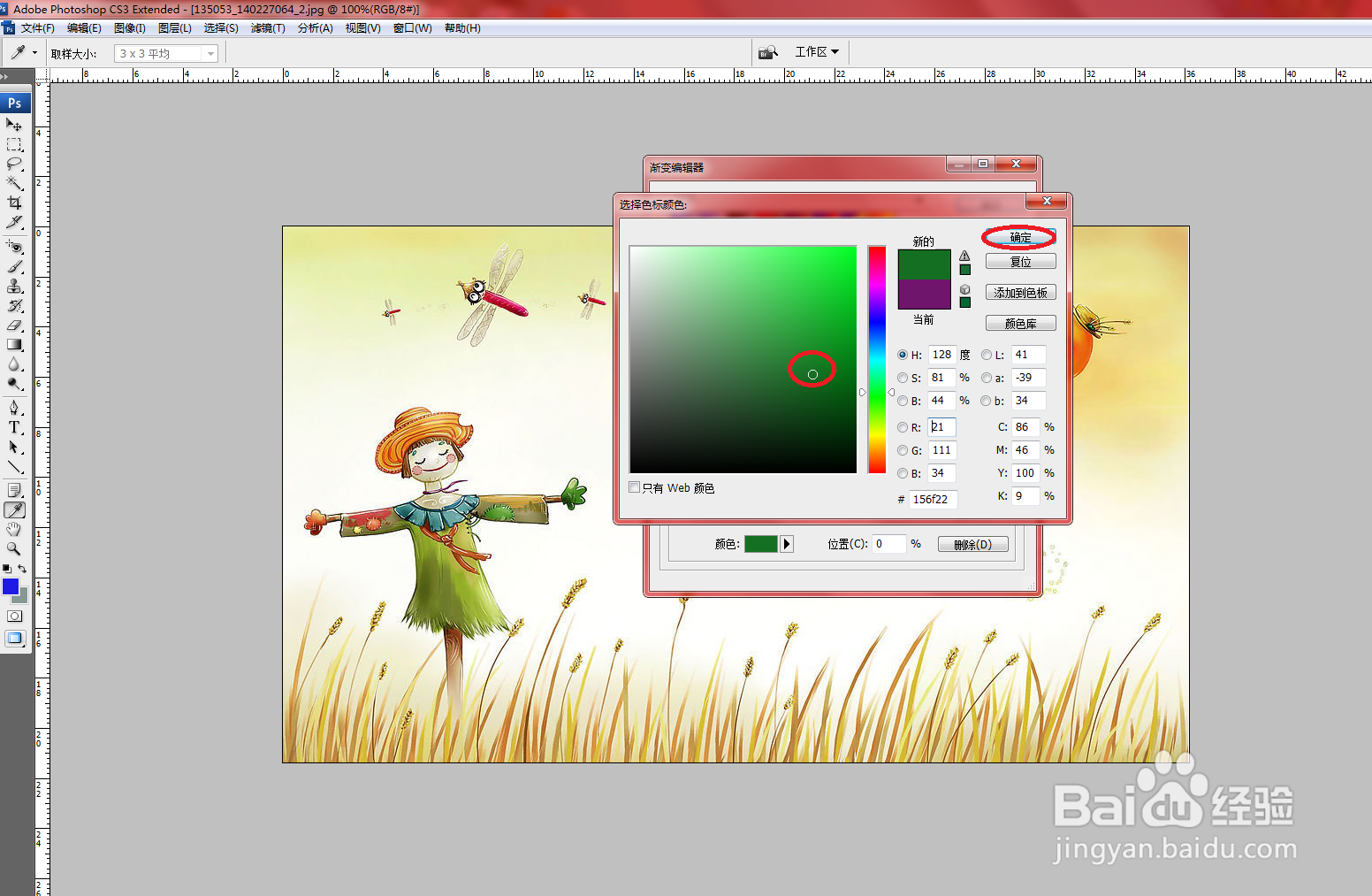Toggle Quick Mask mode
The image size is (1372, 896).
pyautogui.click(x=14, y=616)
